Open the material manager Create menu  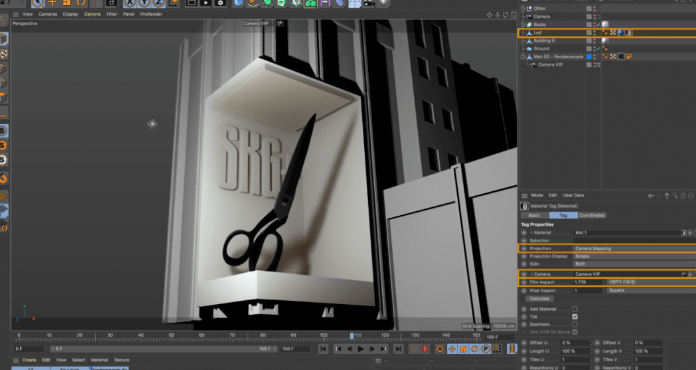[x=29, y=360]
